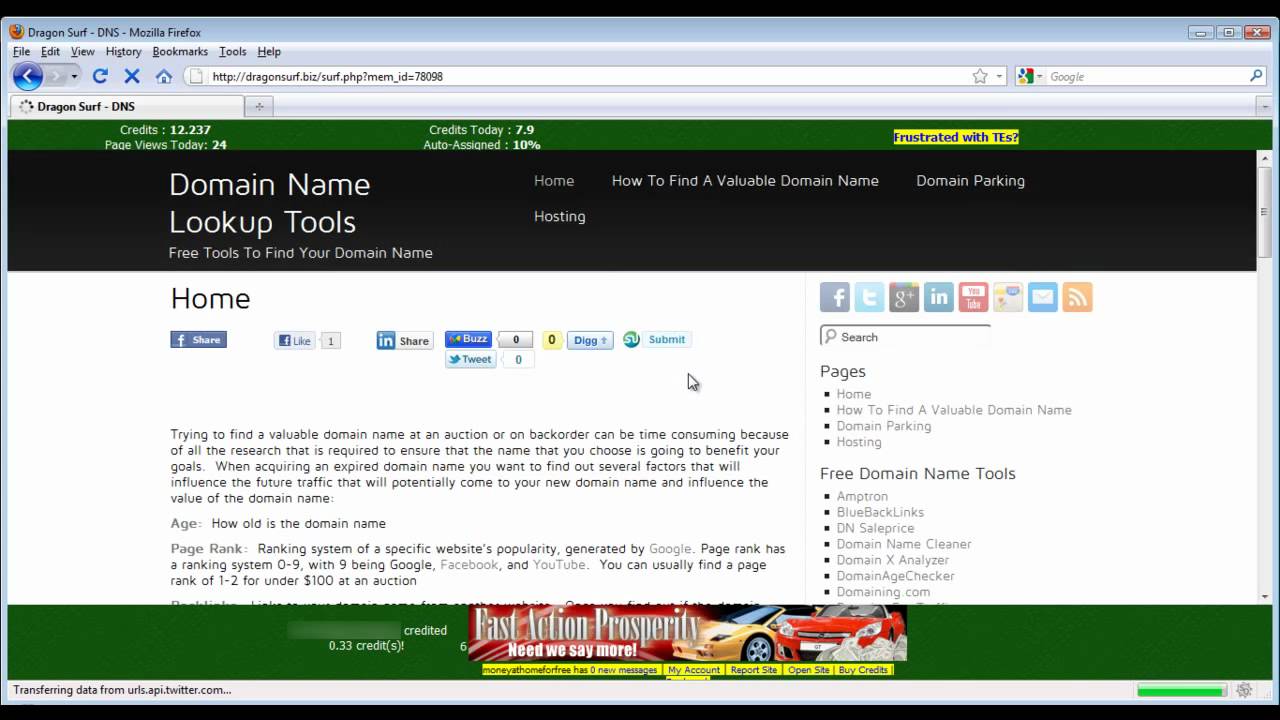Image resolution: width=1280 pixels, height=720 pixels.
Task: Open the BlueBackLinks tool link
Action: [x=881, y=512]
